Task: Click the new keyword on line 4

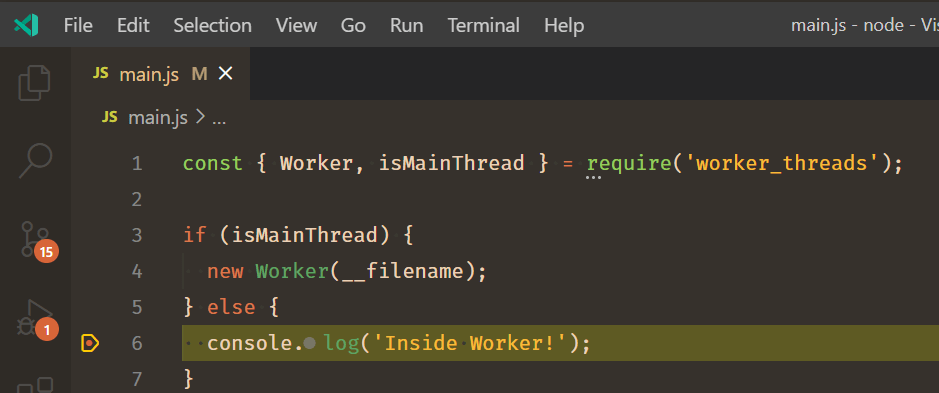Action: tap(225, 272)
